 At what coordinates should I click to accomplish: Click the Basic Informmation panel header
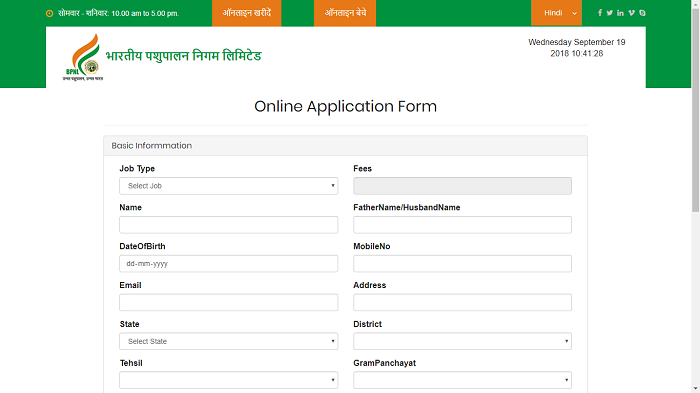click(346, 146)
